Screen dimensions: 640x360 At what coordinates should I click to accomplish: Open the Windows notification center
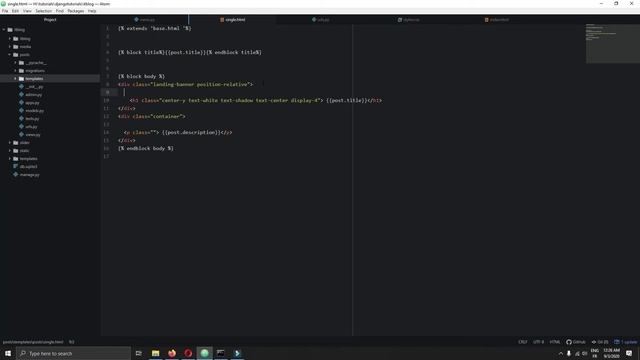click(x=629, y=353)
